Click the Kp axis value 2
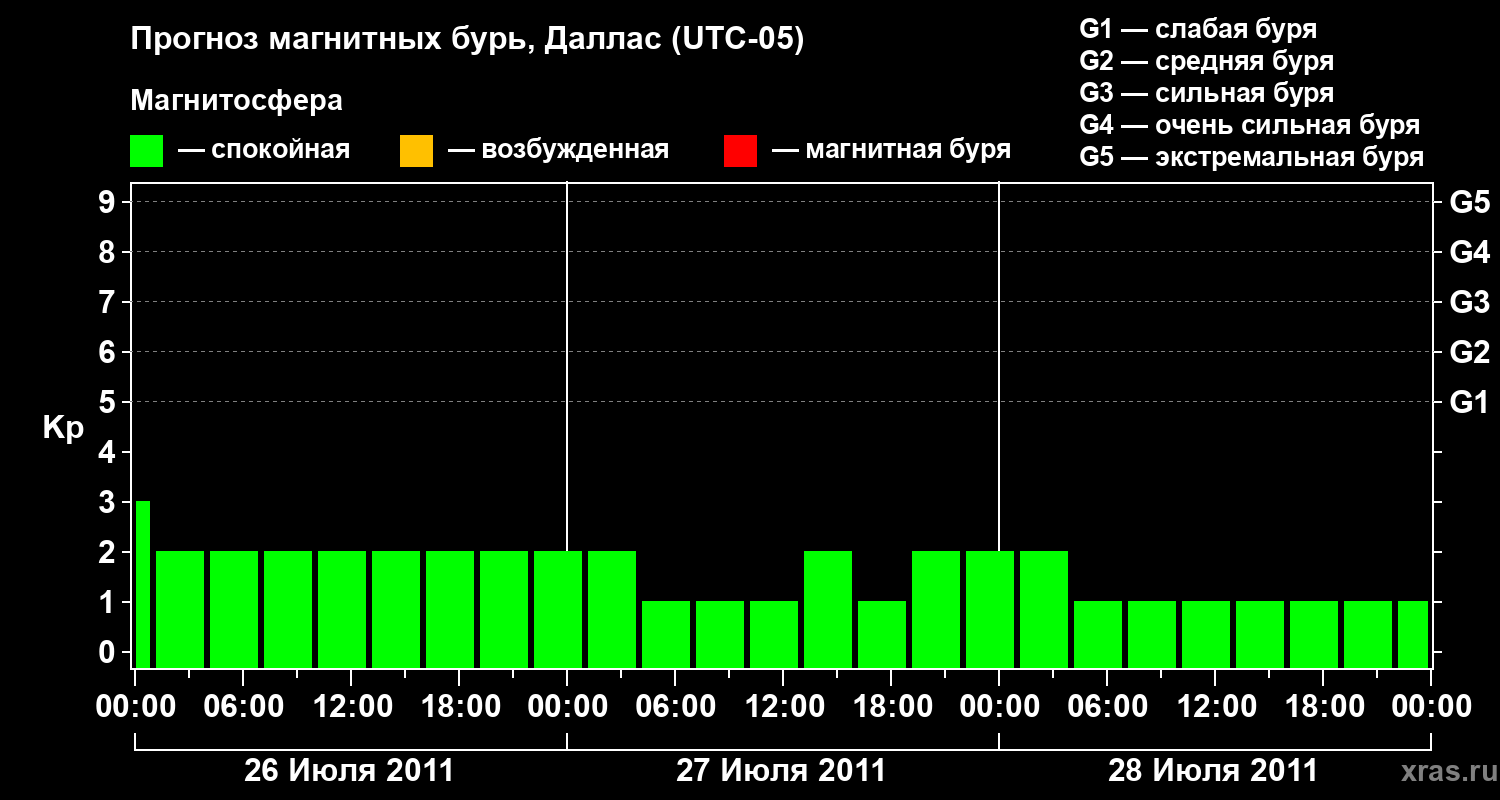1500x800 pixels. tap(108, 552)
